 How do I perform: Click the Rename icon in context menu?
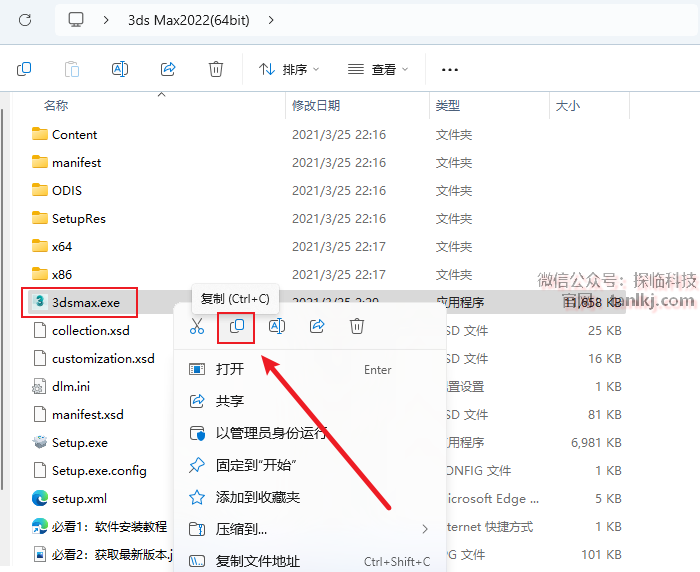pos(277,326)
